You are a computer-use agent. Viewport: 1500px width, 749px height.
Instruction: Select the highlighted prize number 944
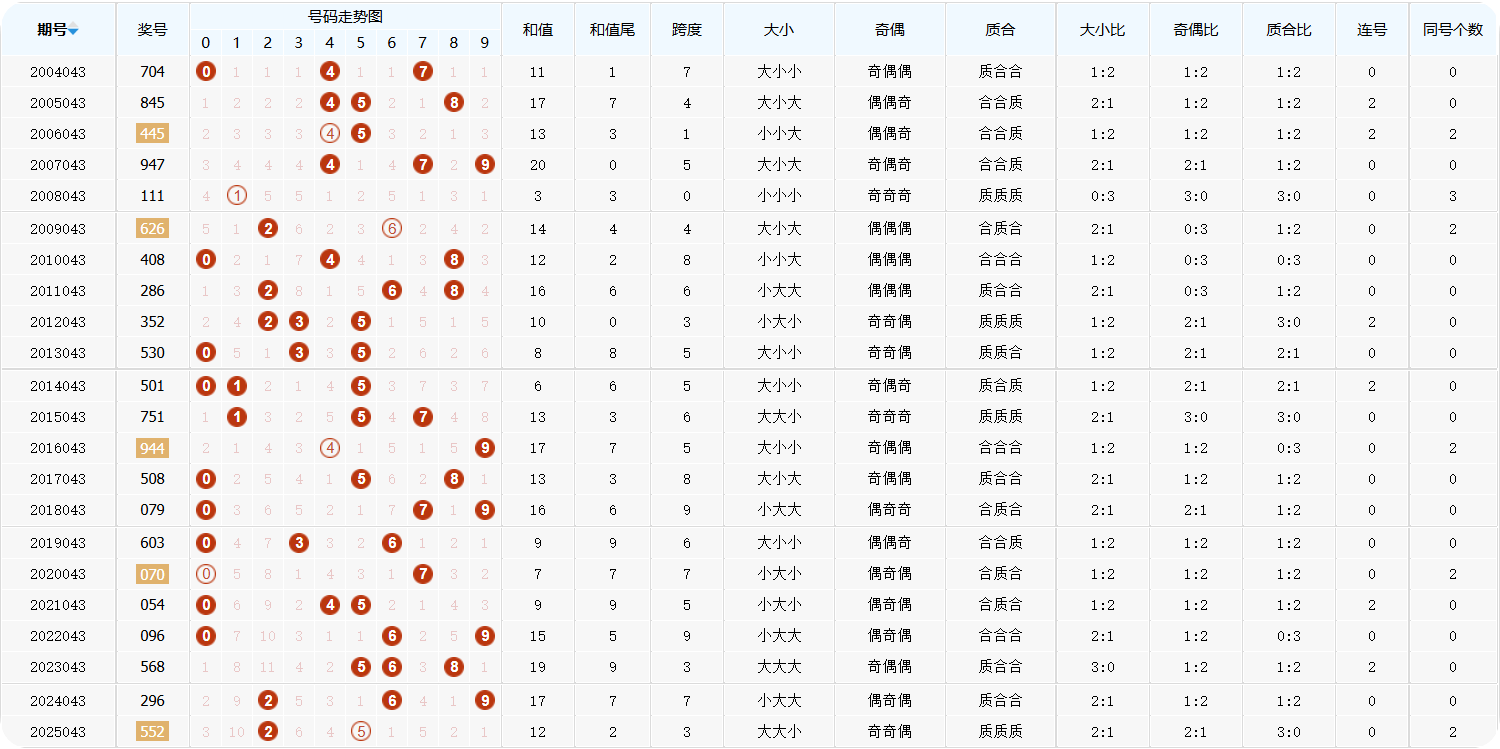tap(152, 448)
